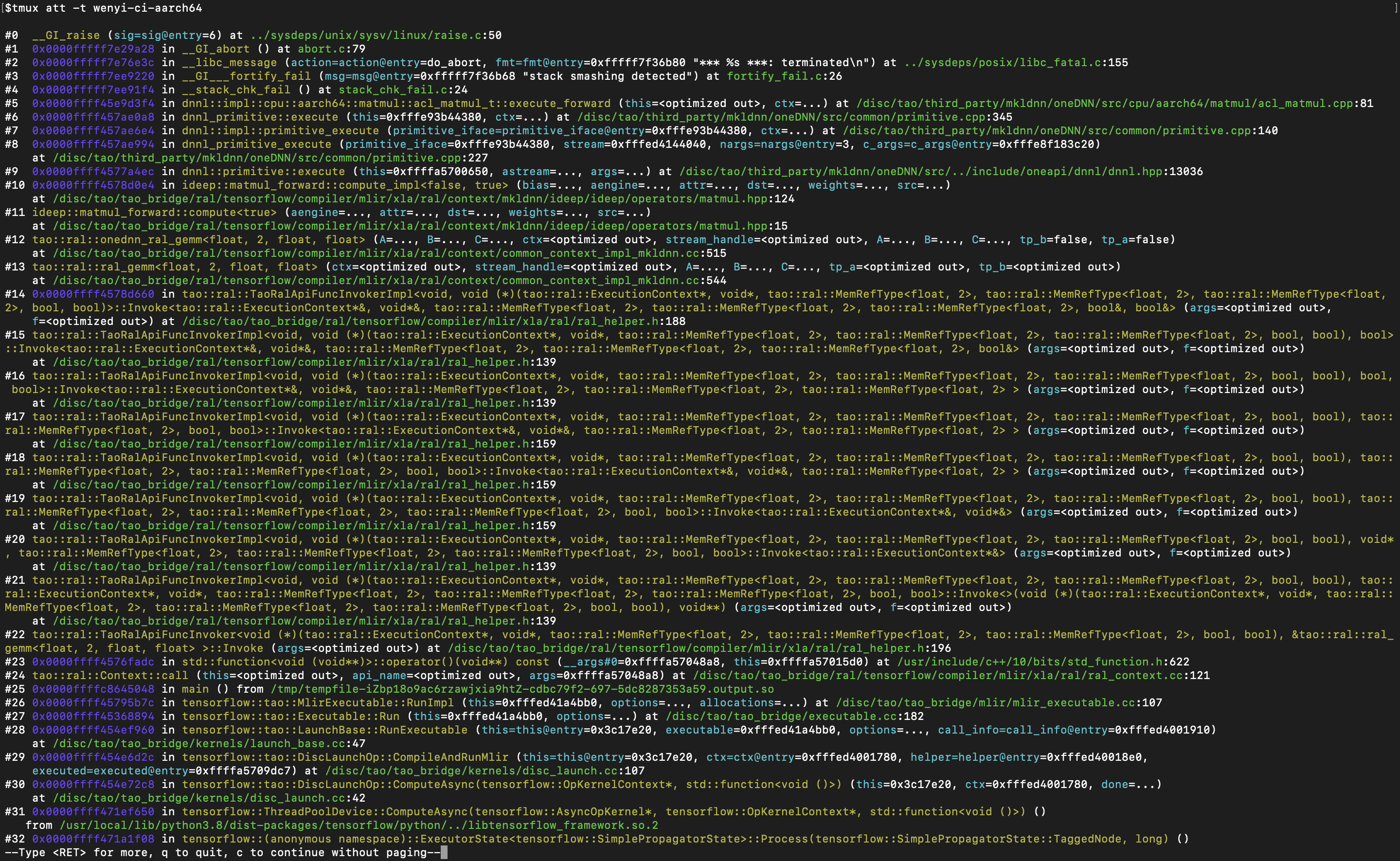
Task: Click disc_launch.cc:107 file path
Action: click(x=485, y=771)
